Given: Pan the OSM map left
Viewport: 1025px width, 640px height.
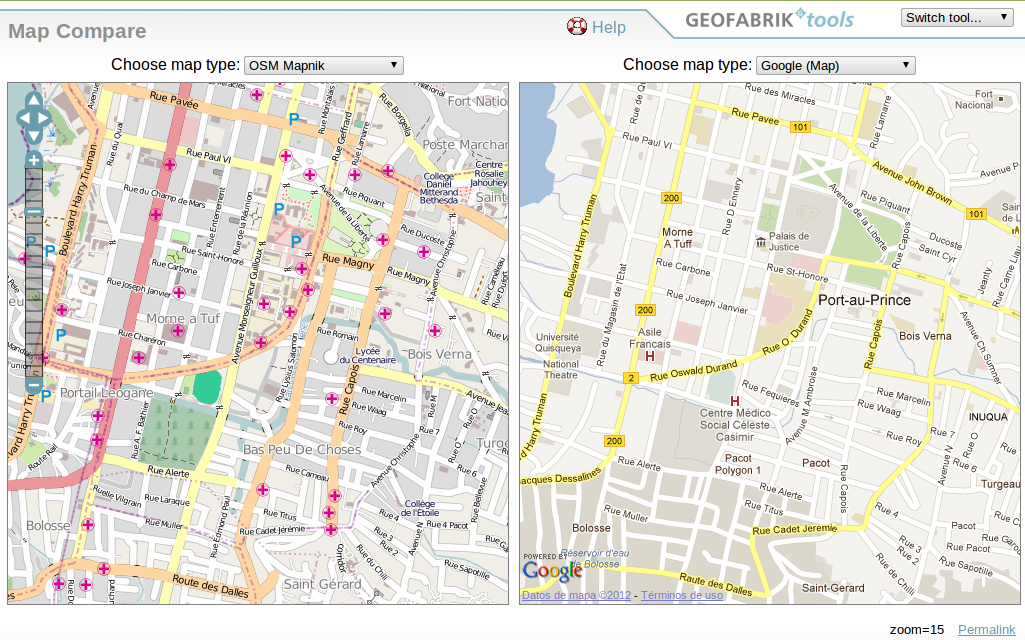Looking at the screenshot, I should pos(23,118).
